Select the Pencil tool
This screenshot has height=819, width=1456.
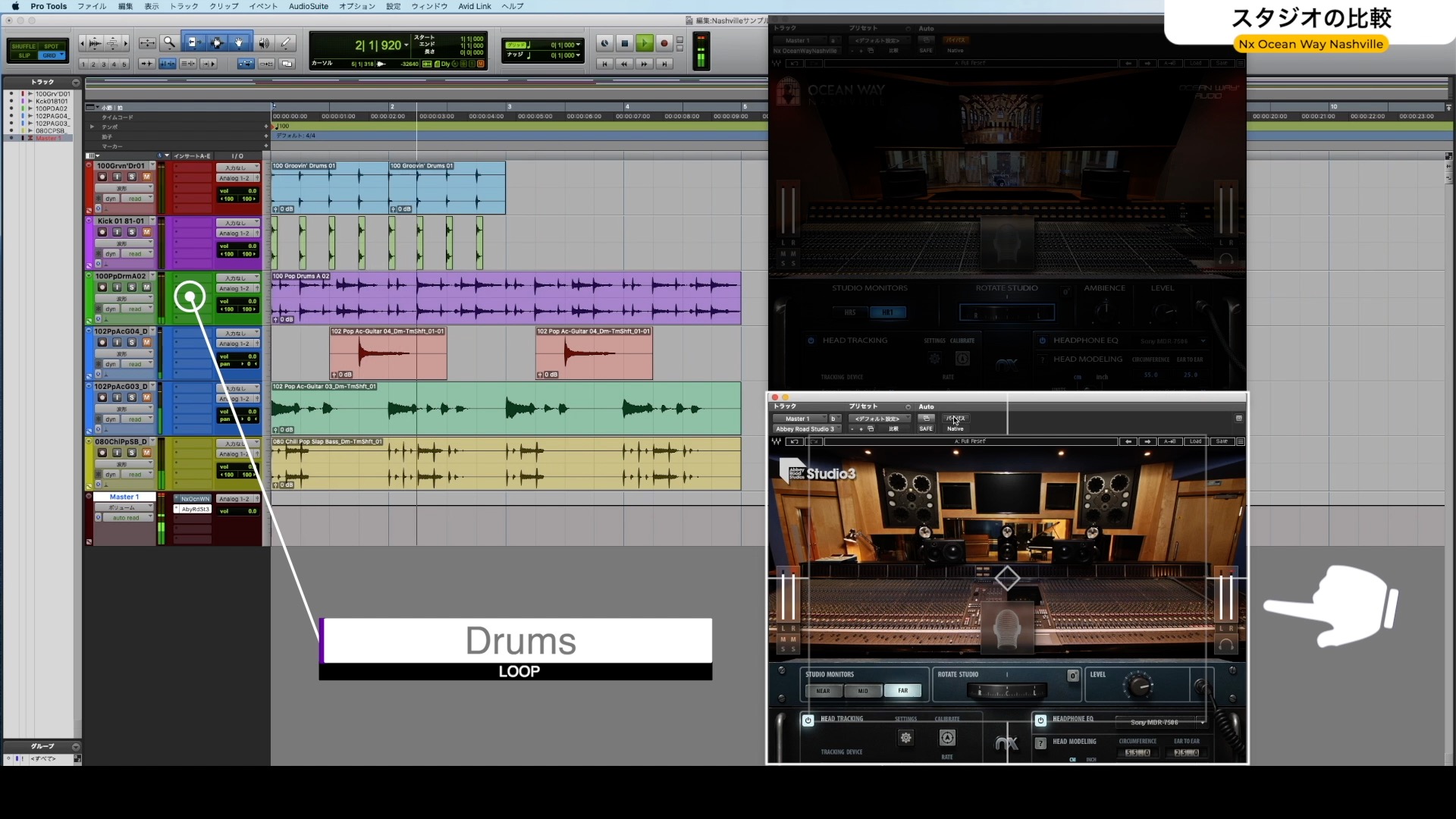coord(286,43)
